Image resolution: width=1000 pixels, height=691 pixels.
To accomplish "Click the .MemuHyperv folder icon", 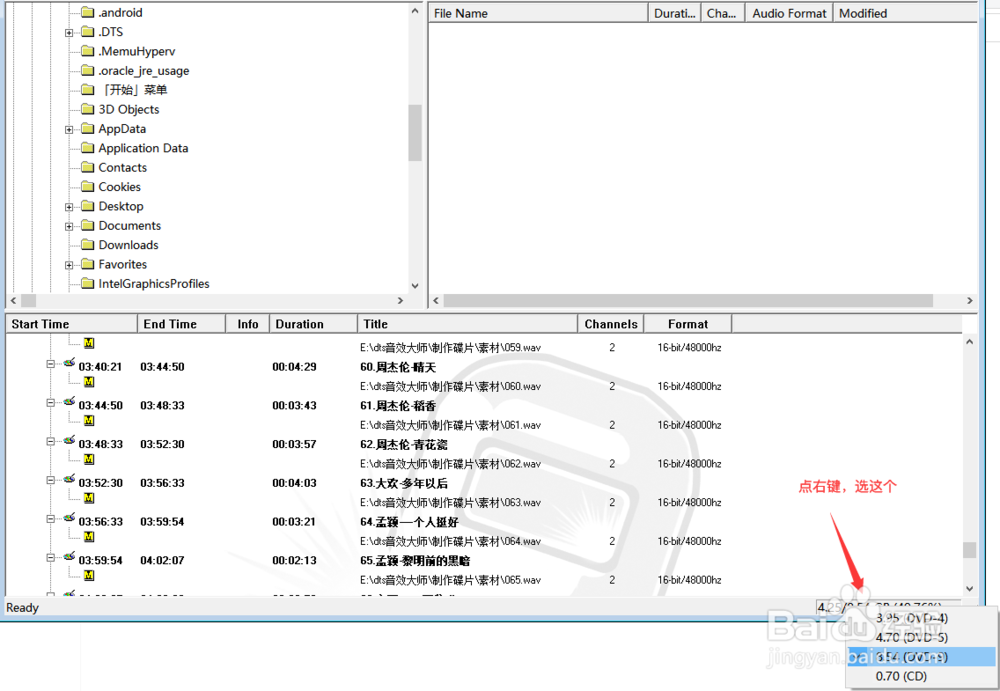I will coord(88,52).
